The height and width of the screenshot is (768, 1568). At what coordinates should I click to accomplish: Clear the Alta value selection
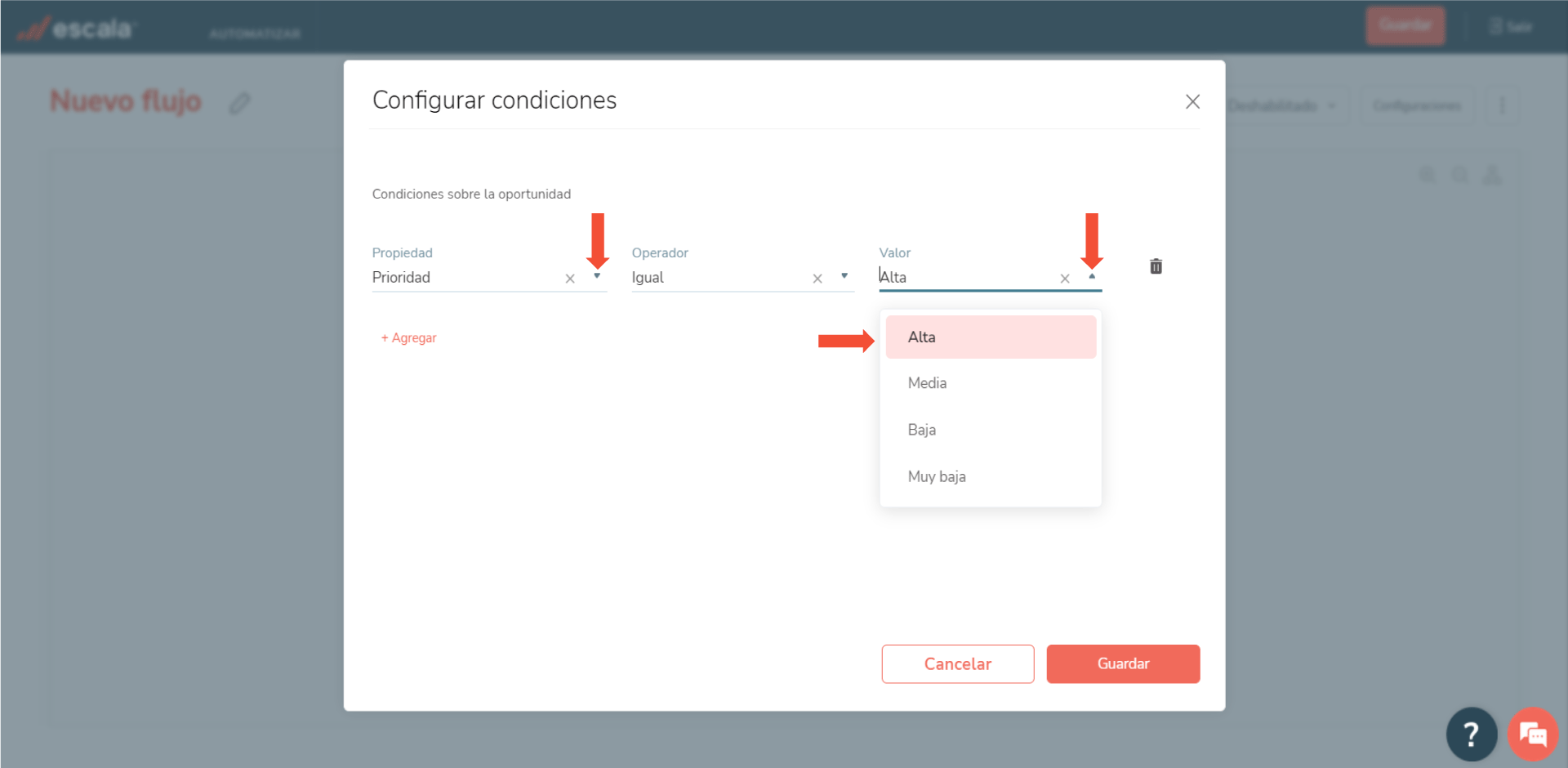click(x=1064, y=279)
